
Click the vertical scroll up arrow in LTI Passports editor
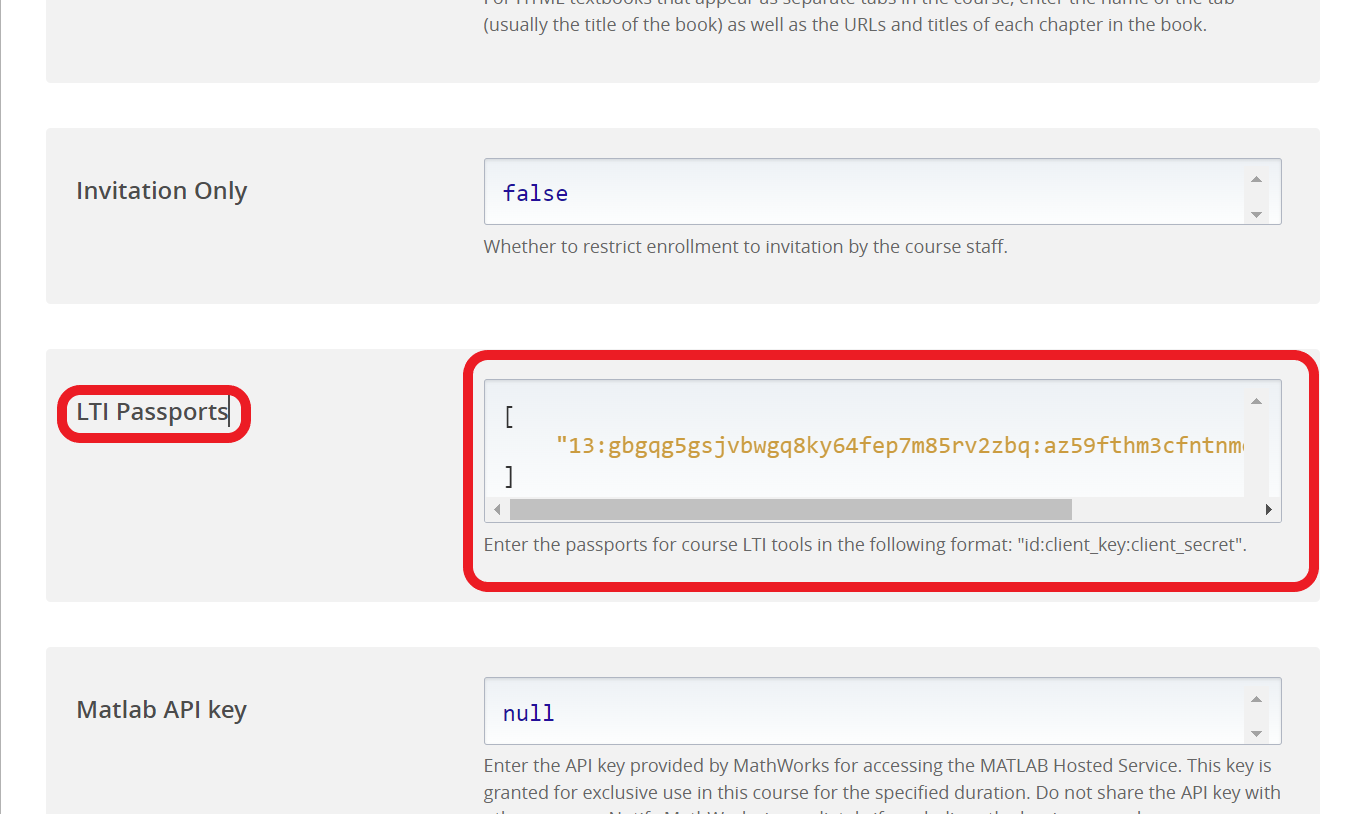click(x=1256, y=401)
